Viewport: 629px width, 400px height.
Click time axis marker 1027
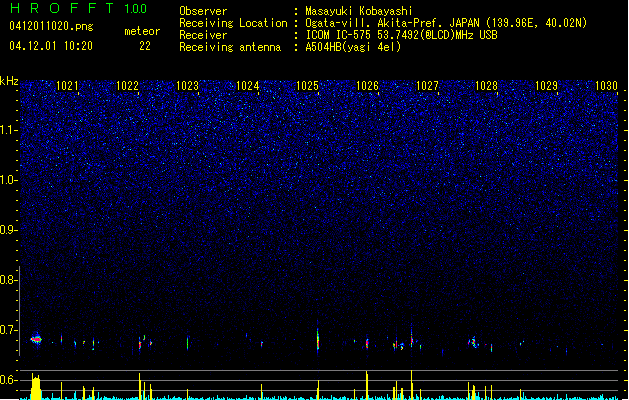[x=427, y=85]
